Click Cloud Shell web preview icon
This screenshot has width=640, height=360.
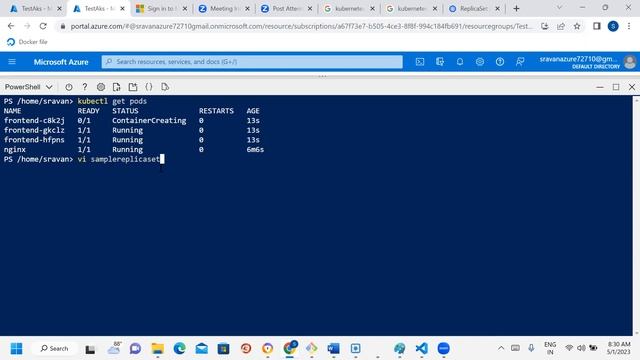165,87
